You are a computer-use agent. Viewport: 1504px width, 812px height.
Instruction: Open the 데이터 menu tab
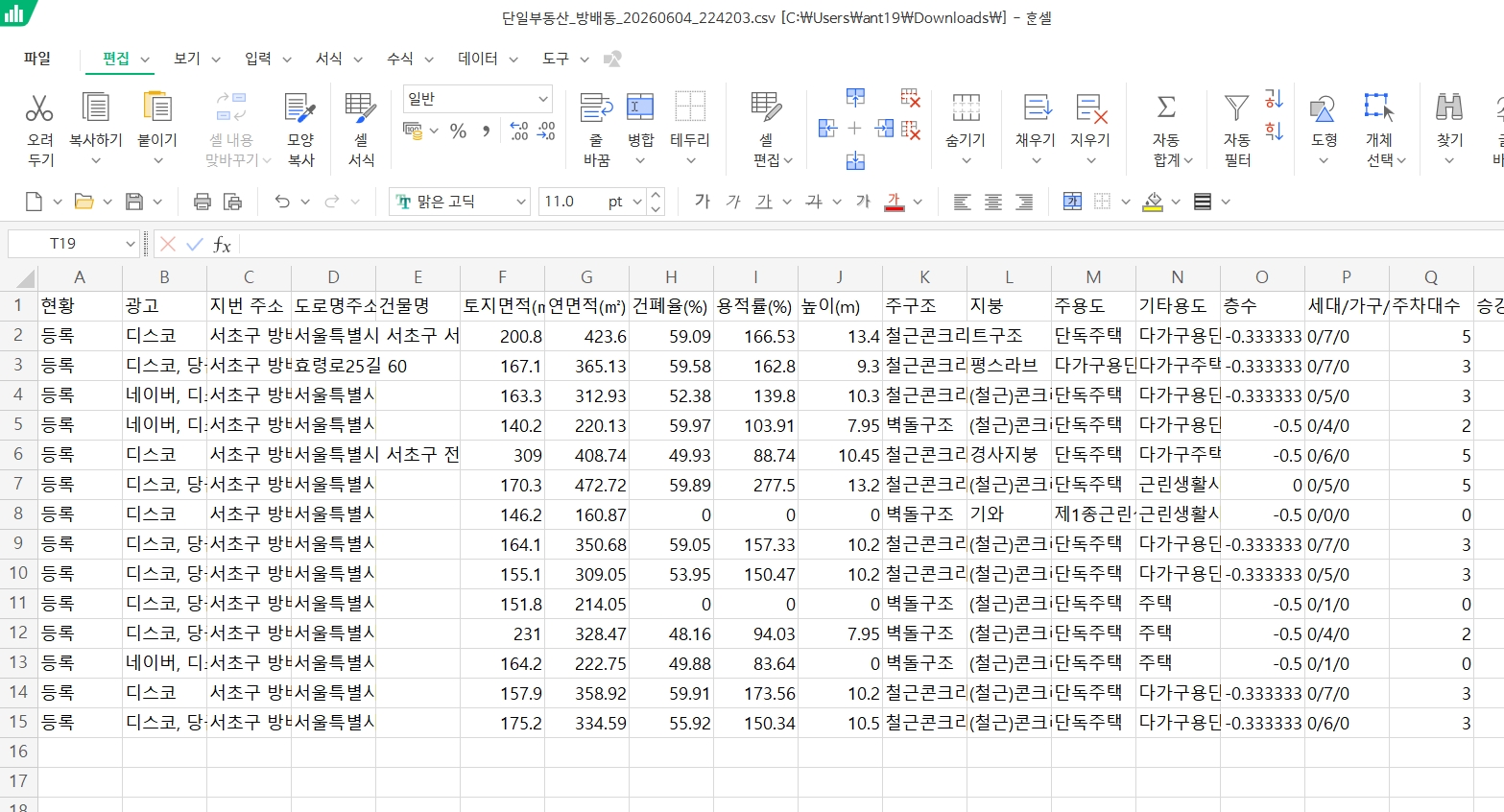[x=478, y=59]
